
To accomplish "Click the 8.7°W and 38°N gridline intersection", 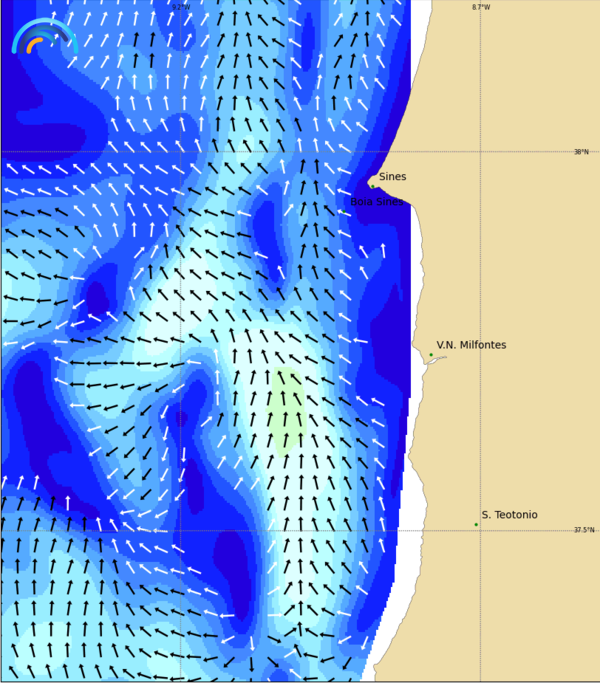I will [481, 152].
